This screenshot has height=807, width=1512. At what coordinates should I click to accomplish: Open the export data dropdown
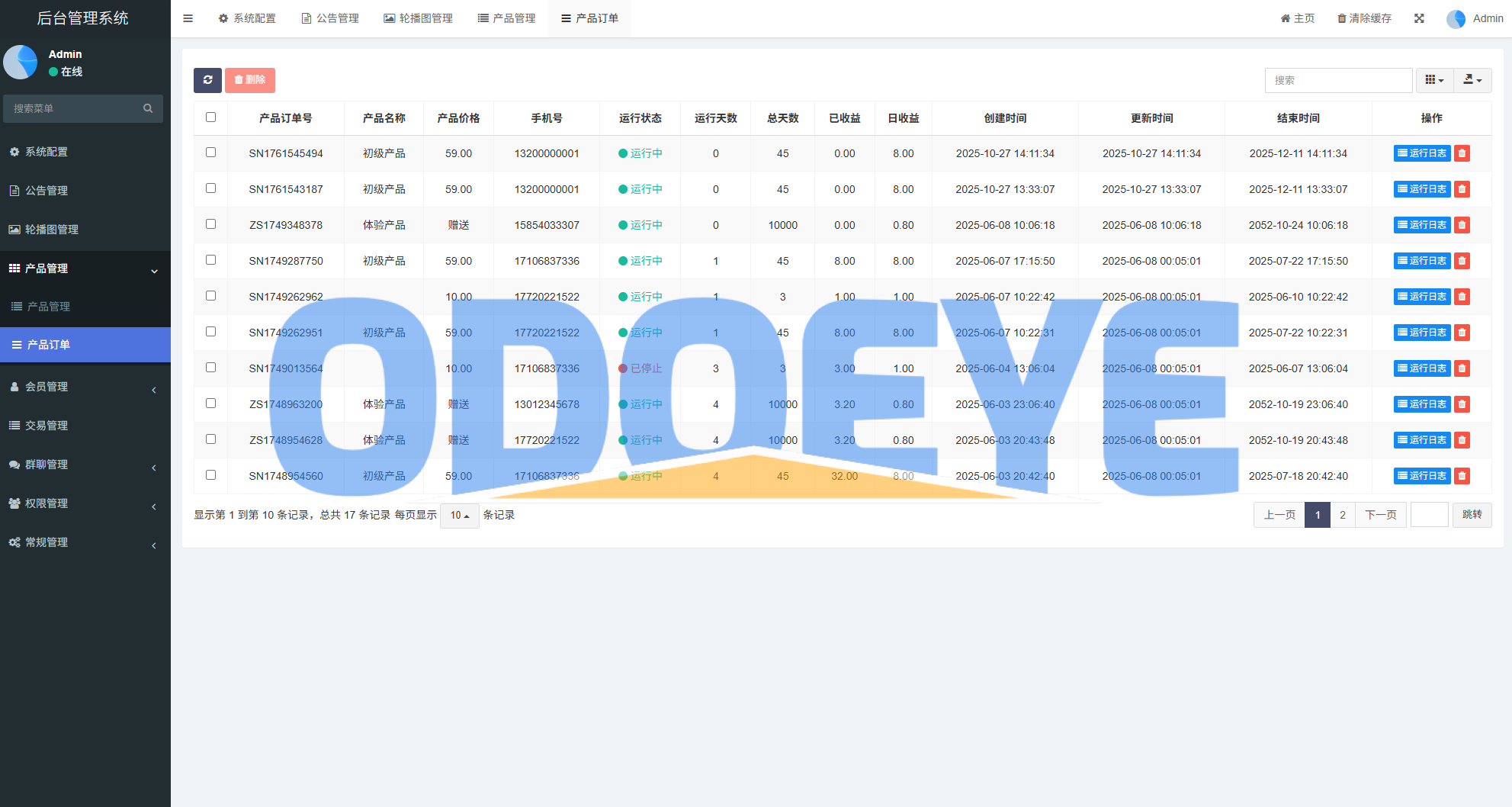tap(1472, 80)
